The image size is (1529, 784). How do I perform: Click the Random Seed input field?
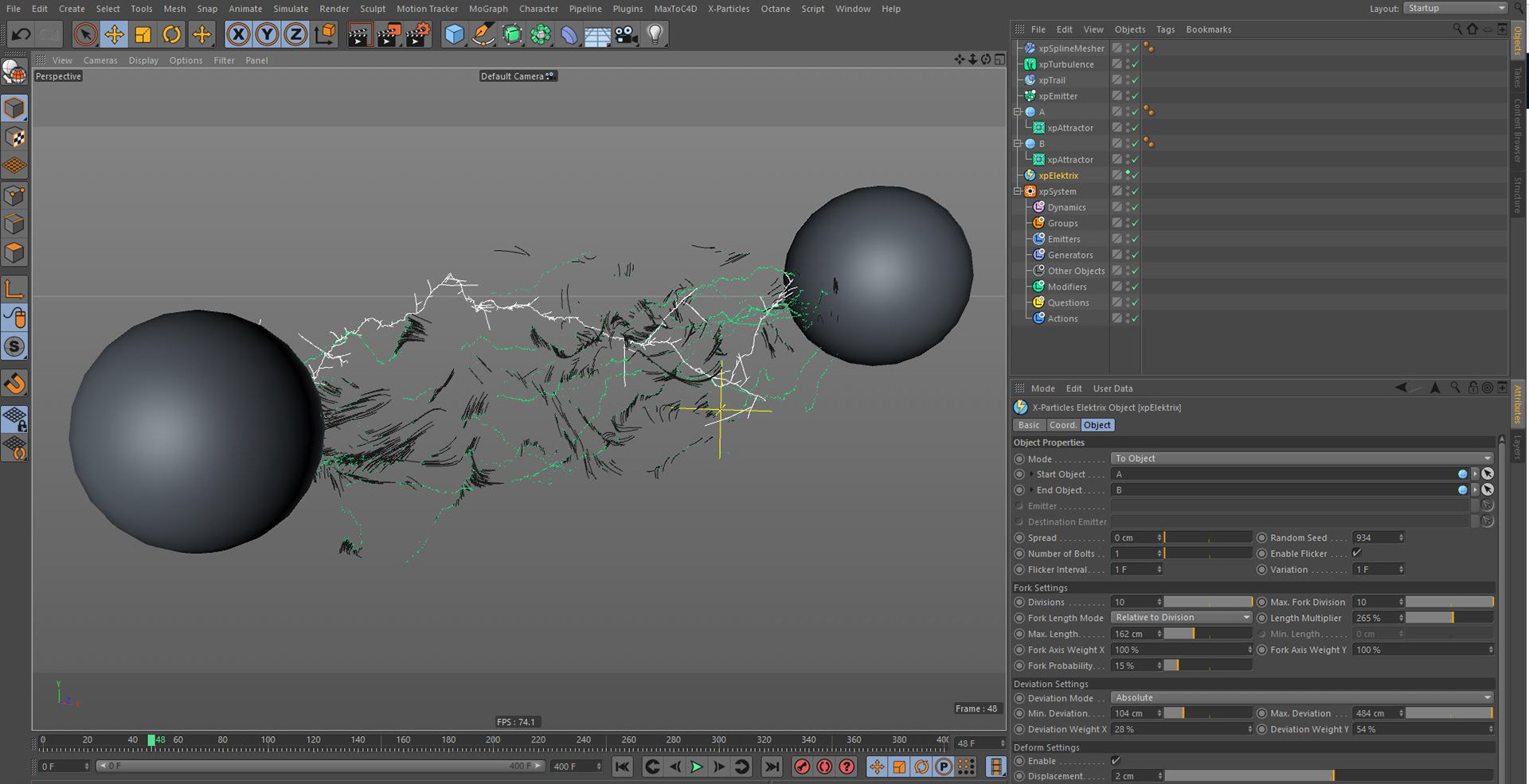click(1374, 538)
